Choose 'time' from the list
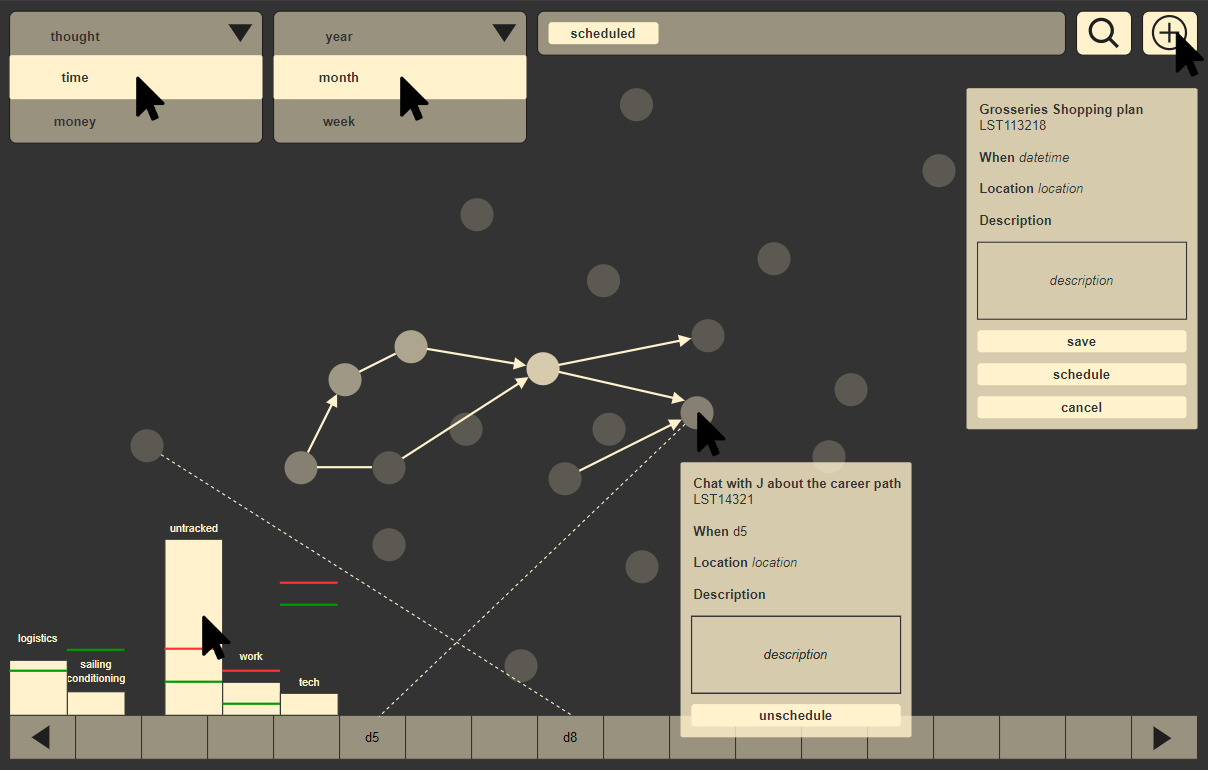Screen dimensions: 1208x770 point(75,78)
